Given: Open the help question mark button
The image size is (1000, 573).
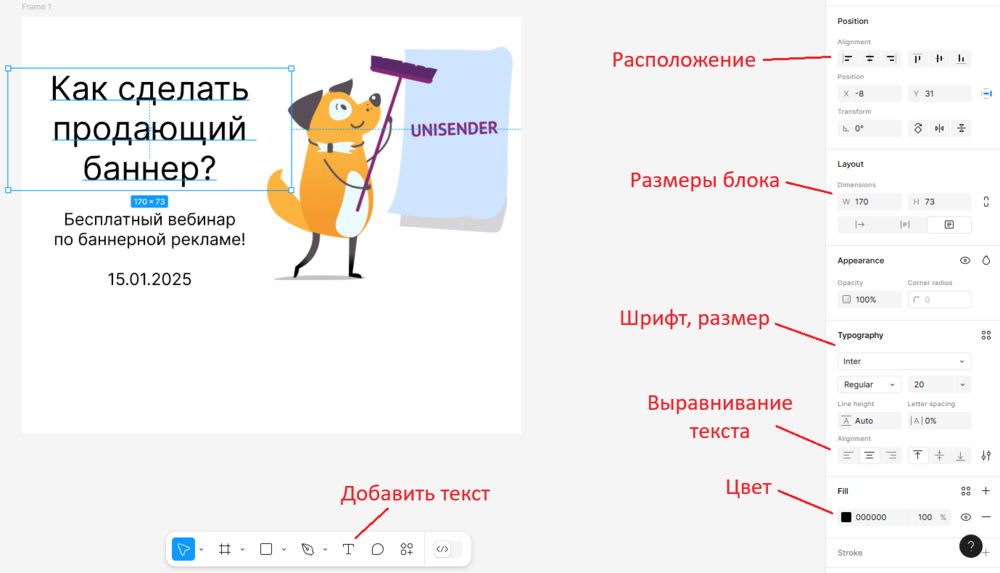Looking at the screenshot, I should point(971,546).
